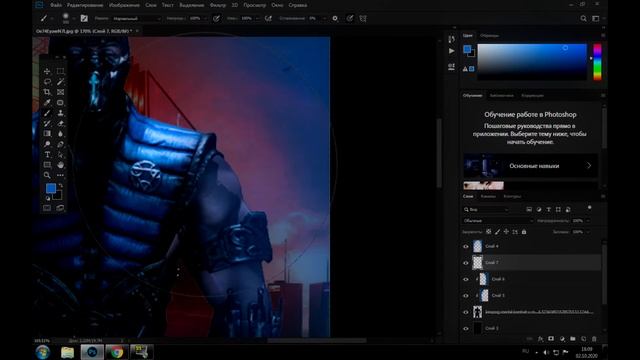Change the screen mode
This screenshot has height=360, width=640.
tap(60, 208)
